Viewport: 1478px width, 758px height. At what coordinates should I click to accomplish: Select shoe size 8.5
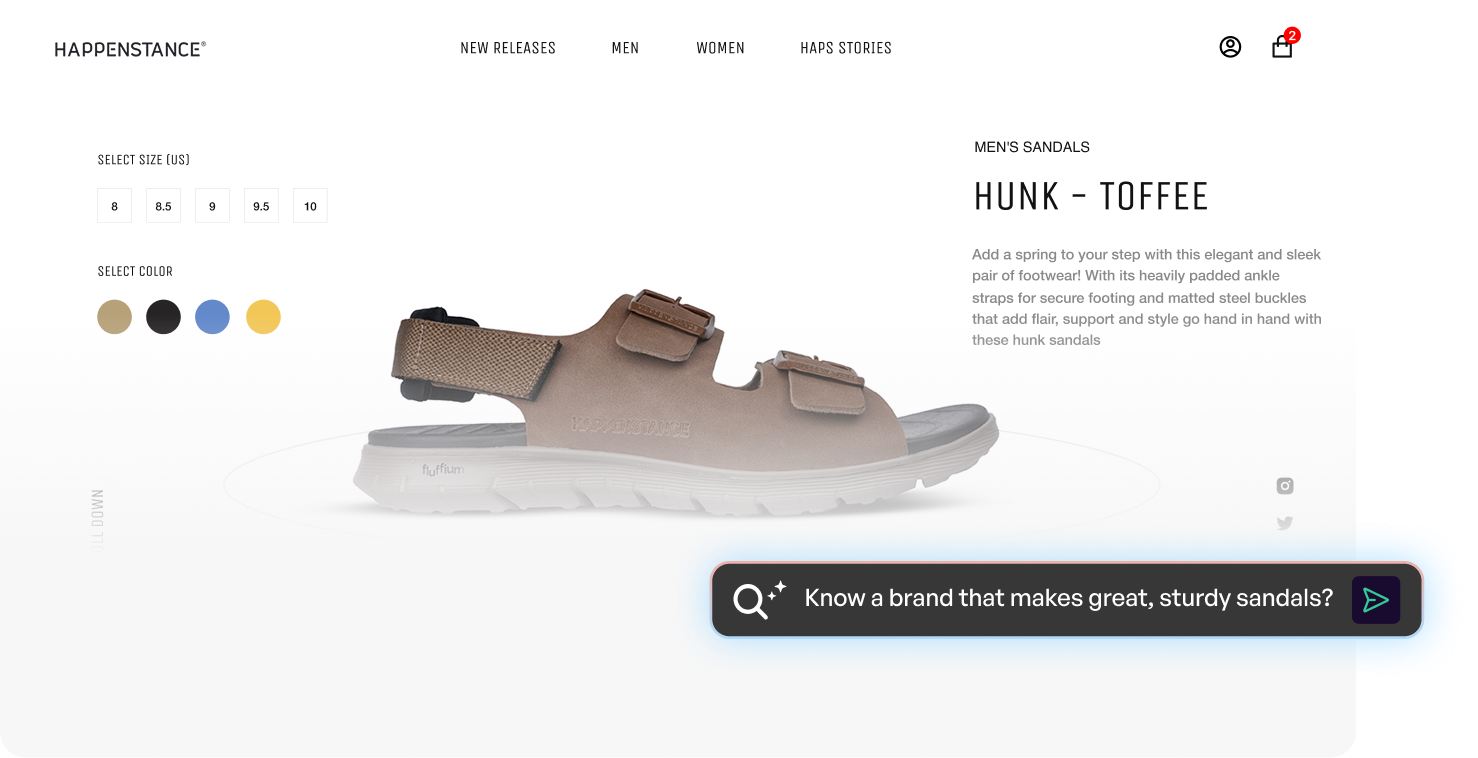(163, 206)
